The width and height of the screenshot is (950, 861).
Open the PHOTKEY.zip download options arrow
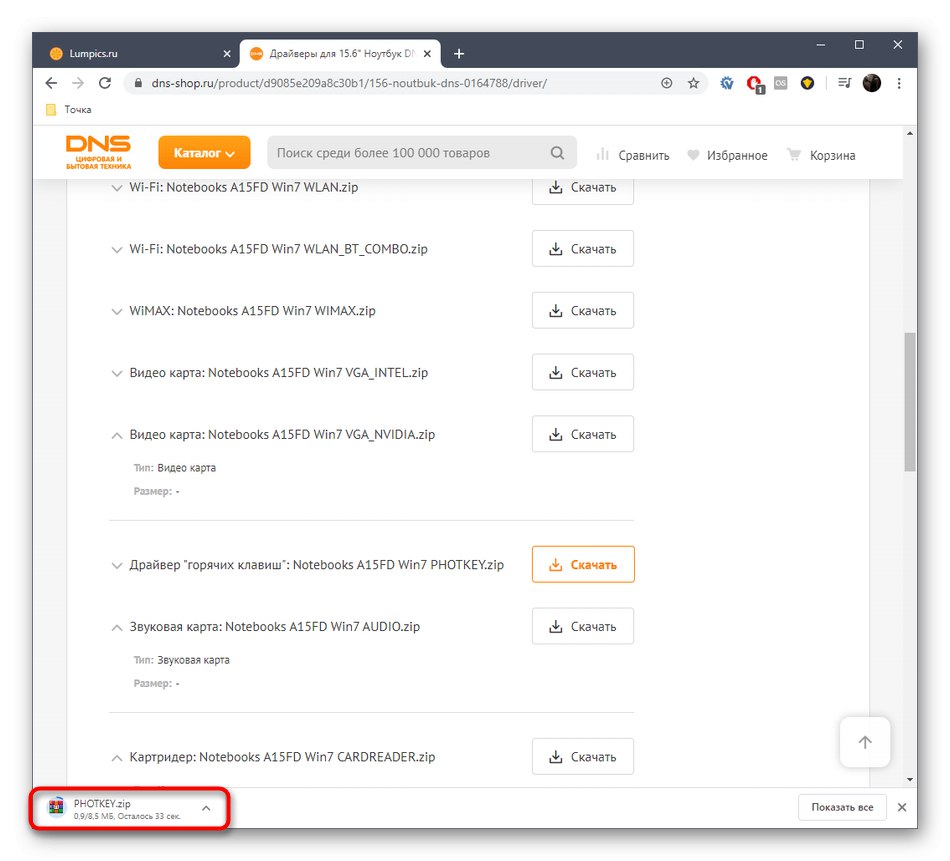(x=206, y=808)
